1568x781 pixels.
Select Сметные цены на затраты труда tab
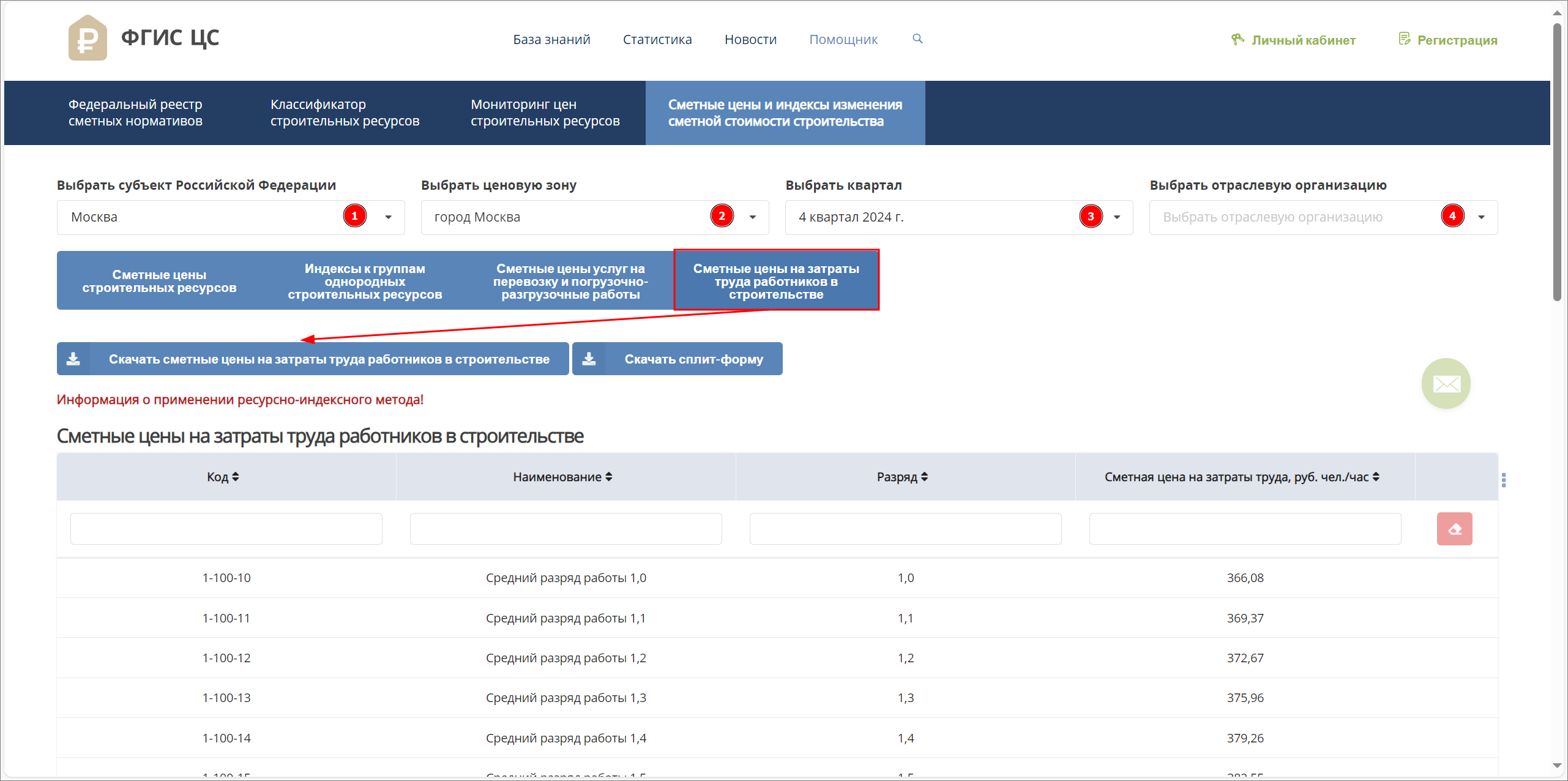[776, 281]
